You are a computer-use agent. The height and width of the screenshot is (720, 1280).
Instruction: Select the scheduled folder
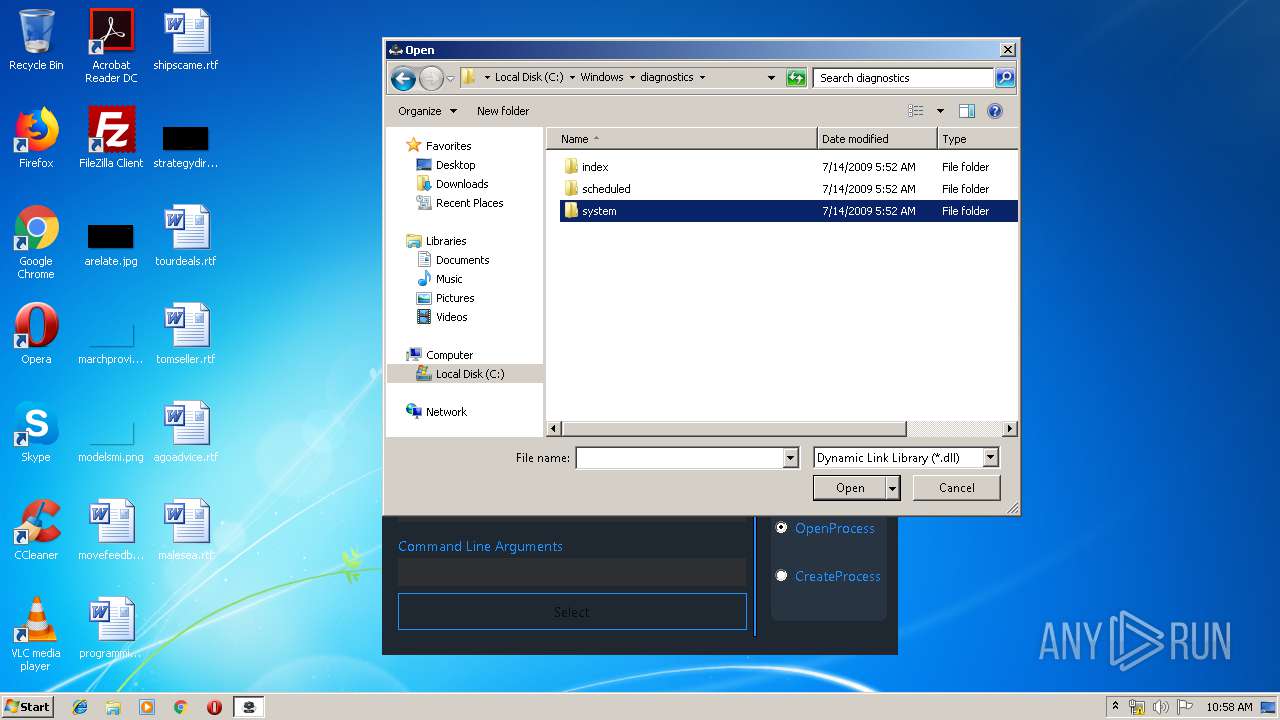tap(788, 189)
